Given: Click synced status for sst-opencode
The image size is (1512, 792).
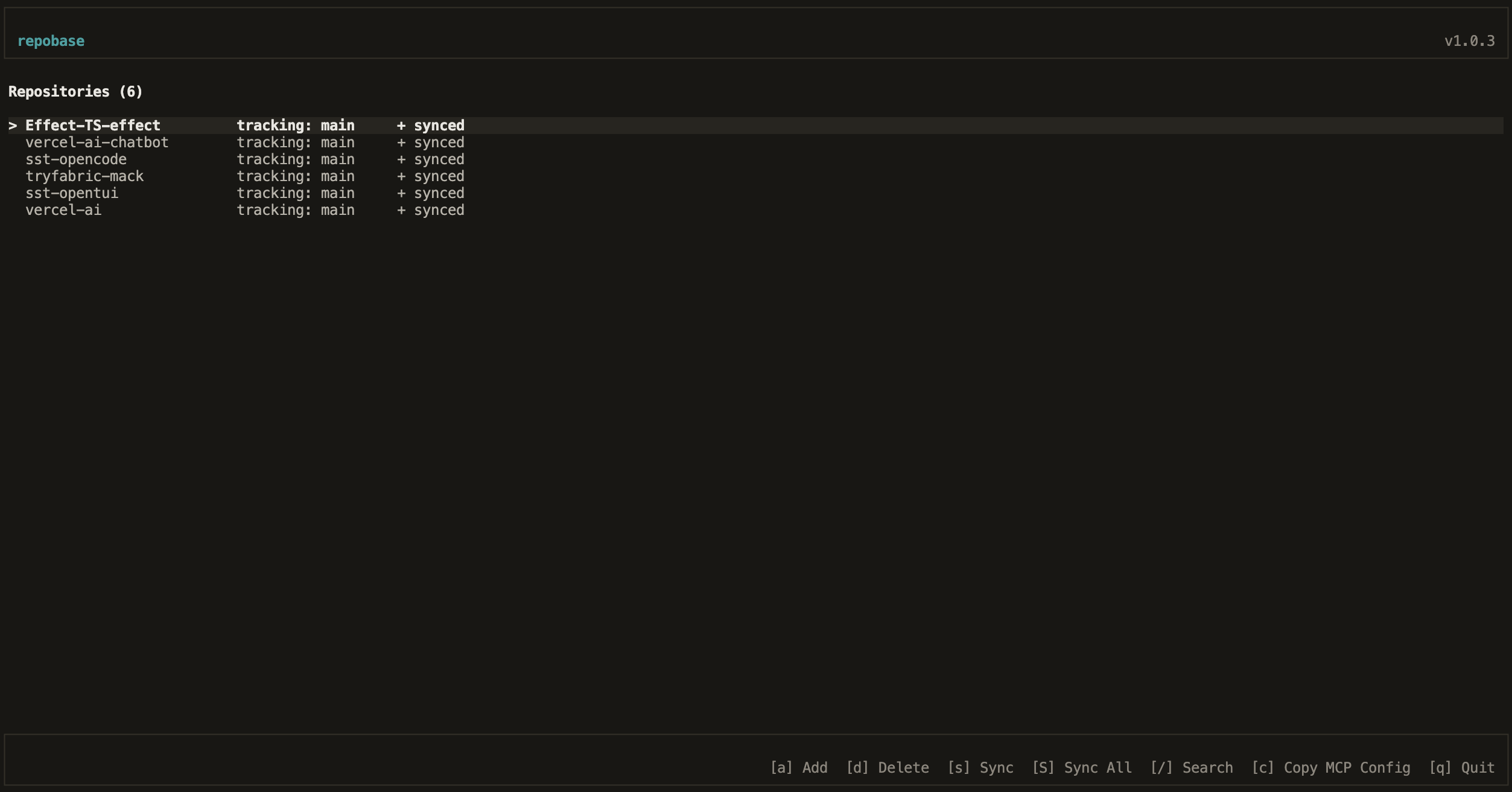Looking at the screenshot, I should click(431, 159).
